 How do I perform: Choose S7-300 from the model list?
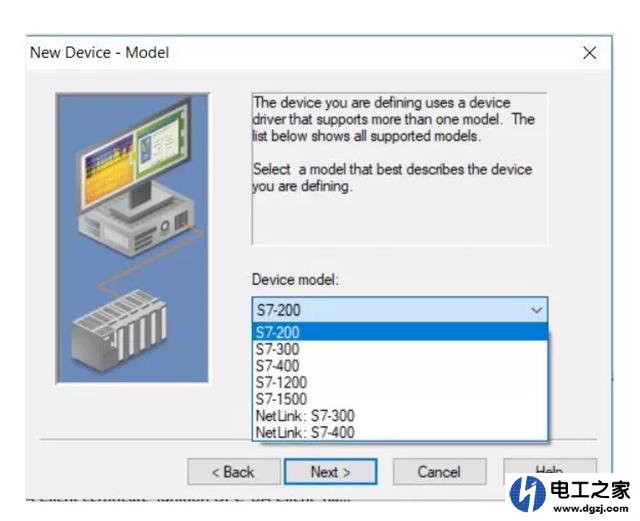tap(400, 349)
